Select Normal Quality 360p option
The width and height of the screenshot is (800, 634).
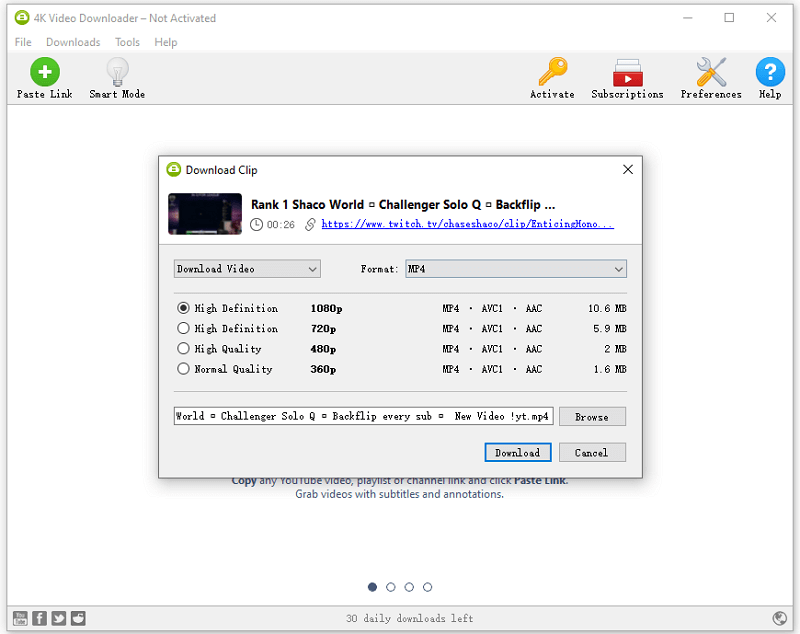click(x=183, y=369)
